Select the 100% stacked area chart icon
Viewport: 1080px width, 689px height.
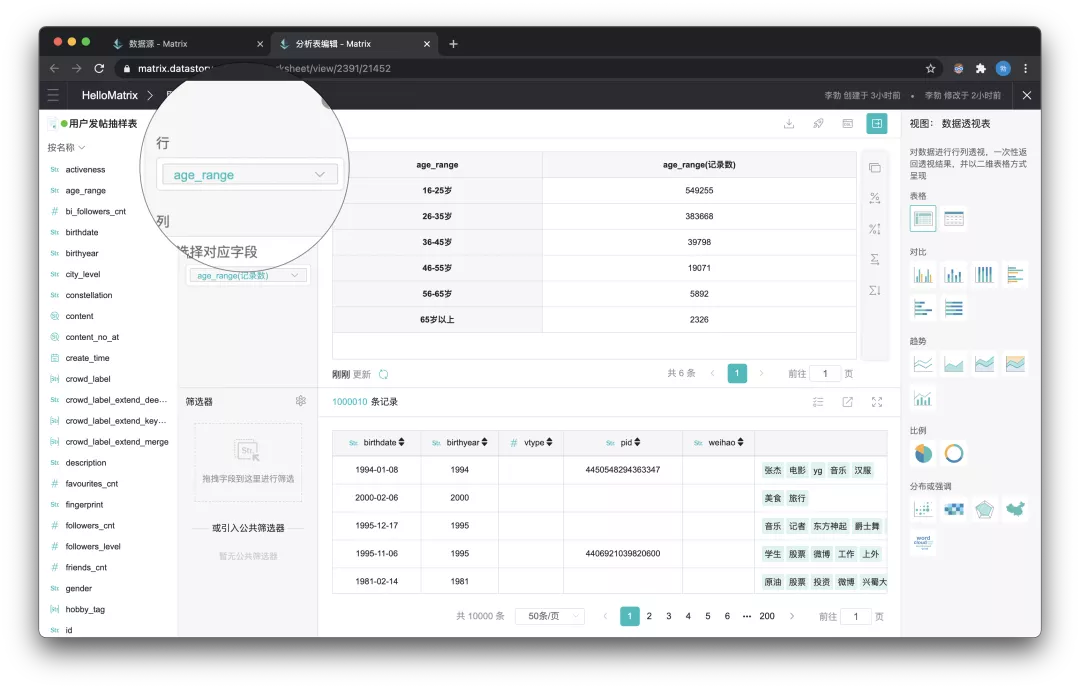1015,364
